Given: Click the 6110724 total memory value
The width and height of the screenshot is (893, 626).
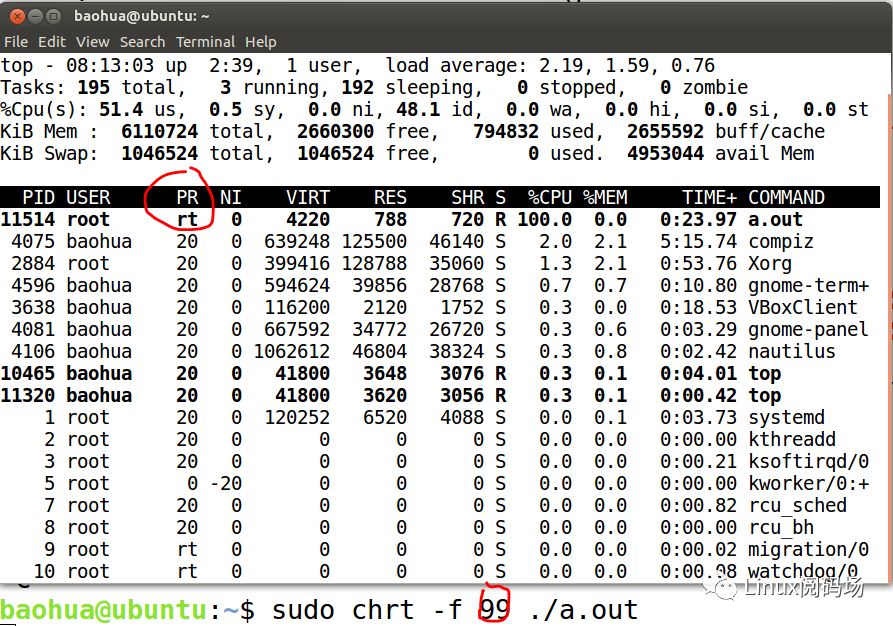Looking at the screenshot, I should [159, 132].
